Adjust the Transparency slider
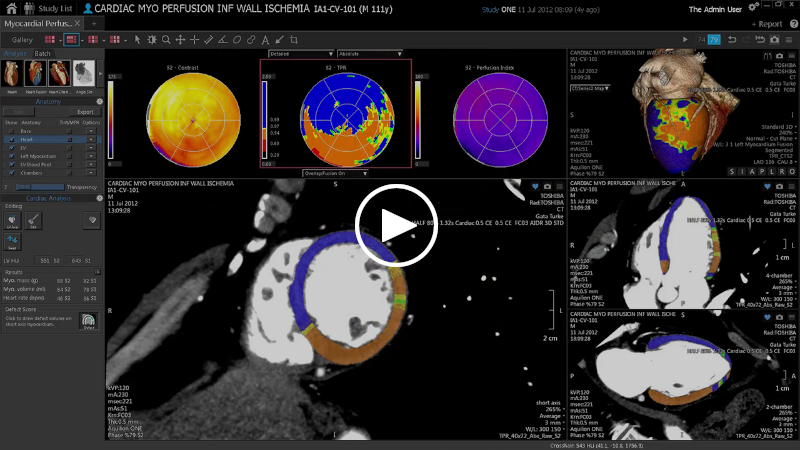This screenshot has width=800, height=450. click(x=40, y=187)
